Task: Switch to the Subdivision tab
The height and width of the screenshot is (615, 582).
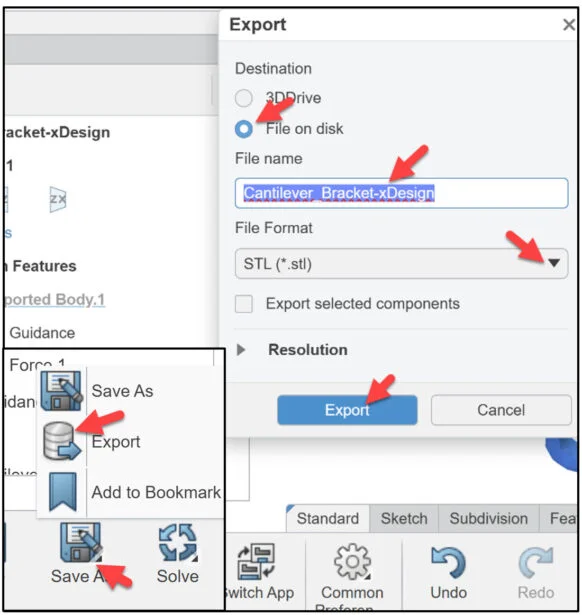Action: tap(489, 519)
